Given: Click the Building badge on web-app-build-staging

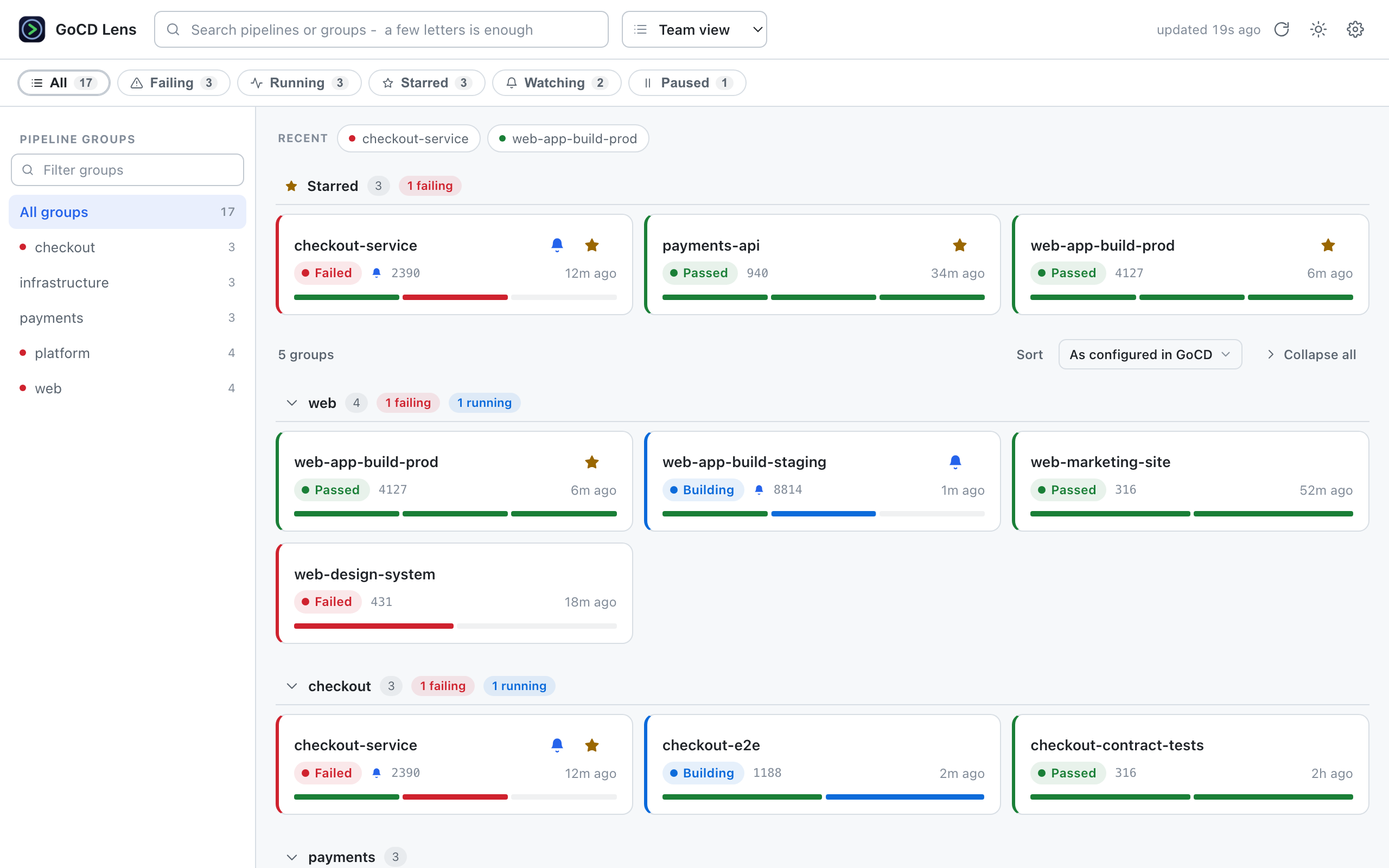Looking at the screenshot, I should coord(703,490).
